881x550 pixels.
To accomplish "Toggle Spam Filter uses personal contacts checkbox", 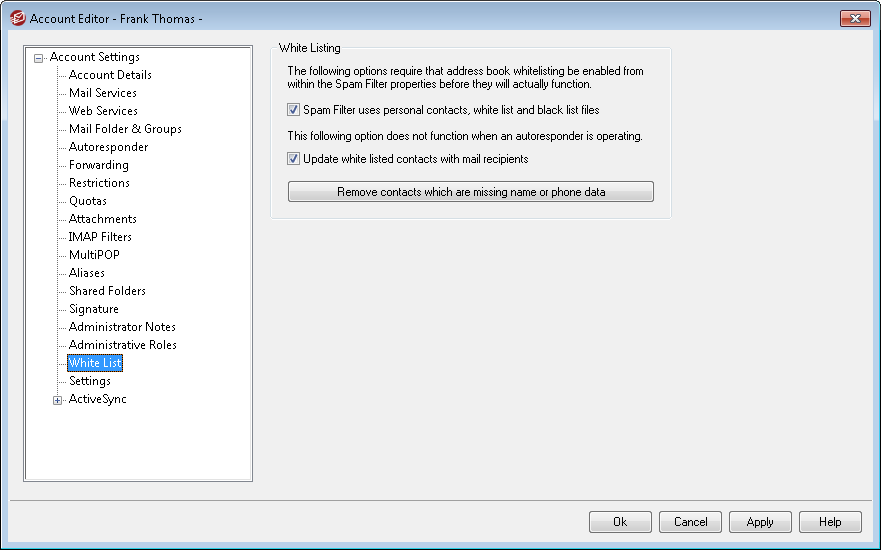I will [x=294, y=110].
